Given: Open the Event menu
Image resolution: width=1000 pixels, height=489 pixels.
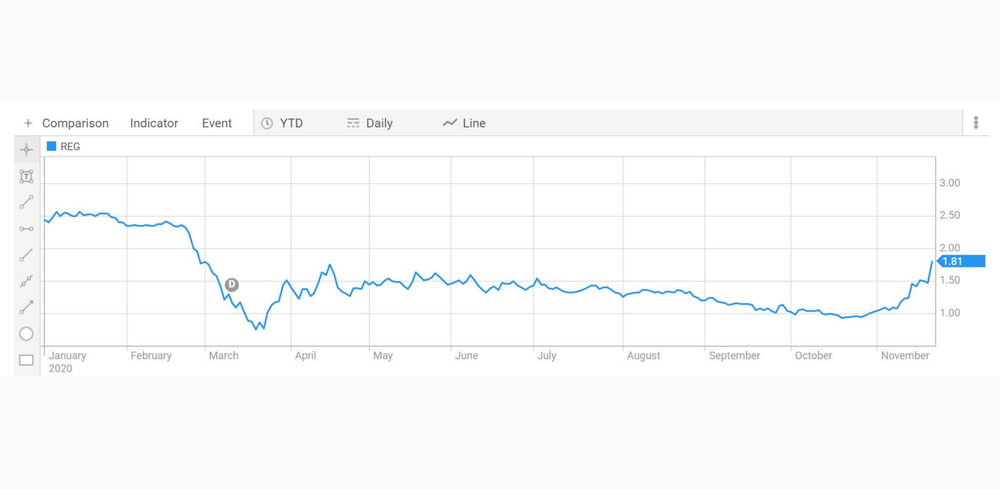Looking at the screenshot, I should (x=217, y=123).
